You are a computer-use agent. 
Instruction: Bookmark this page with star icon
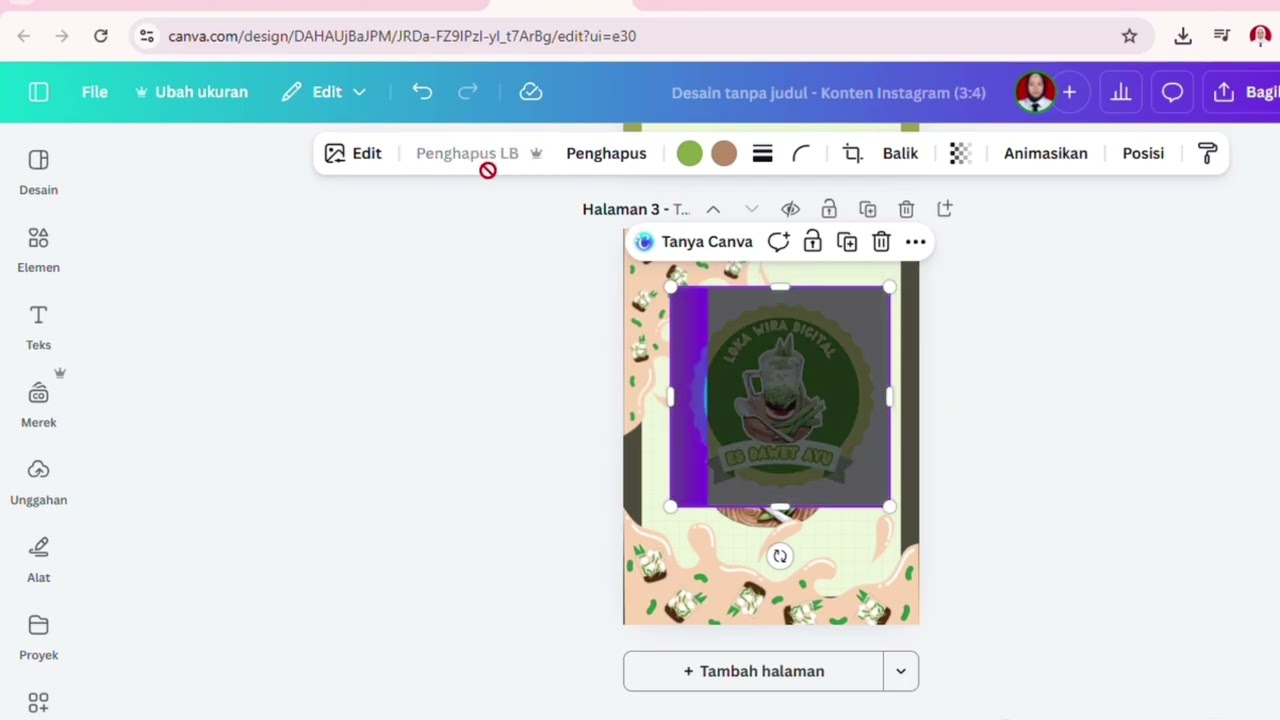pyautogui.click(x=1129, y=36)
